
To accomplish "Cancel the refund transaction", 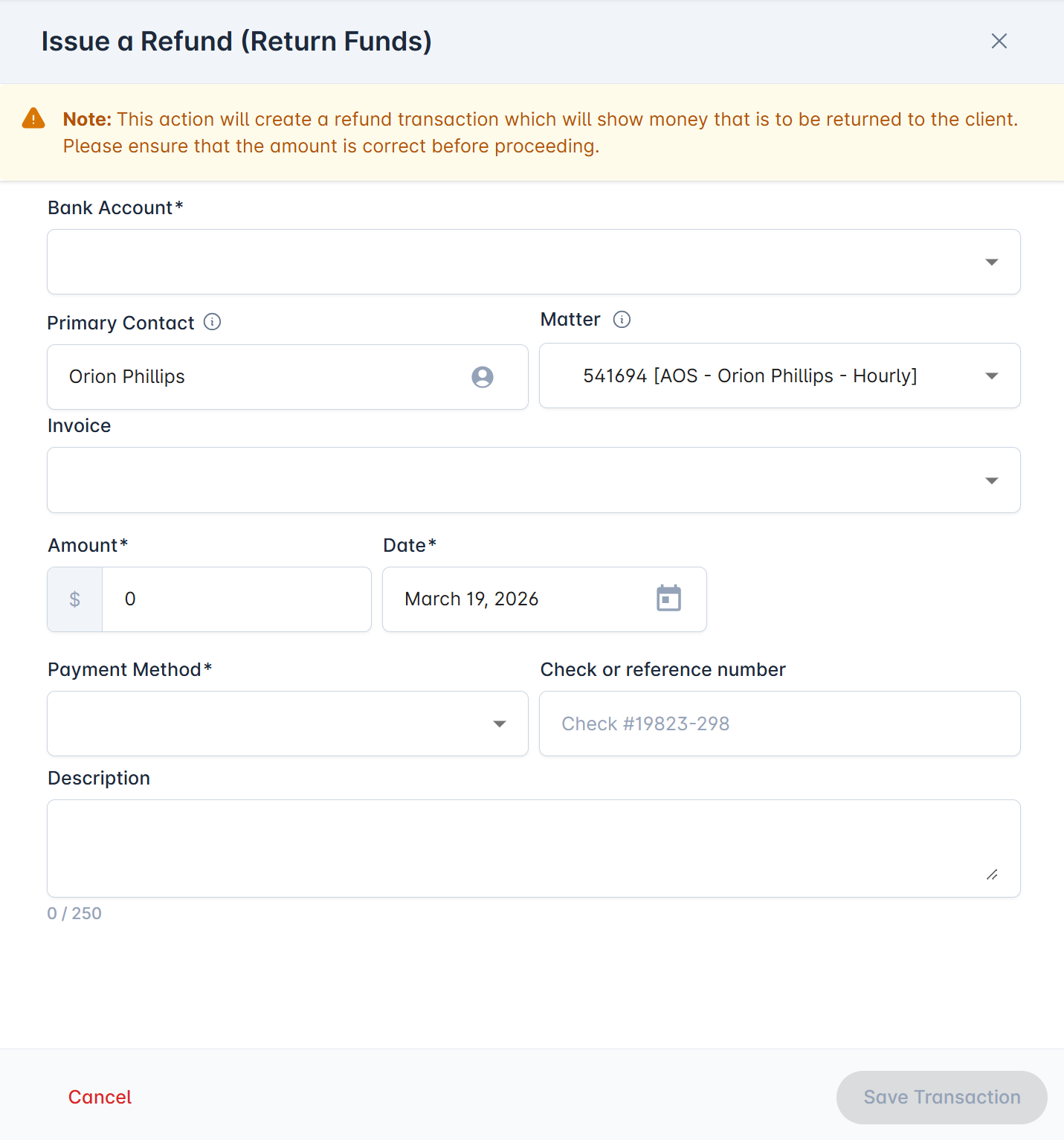I will (x=100, y=1097).
